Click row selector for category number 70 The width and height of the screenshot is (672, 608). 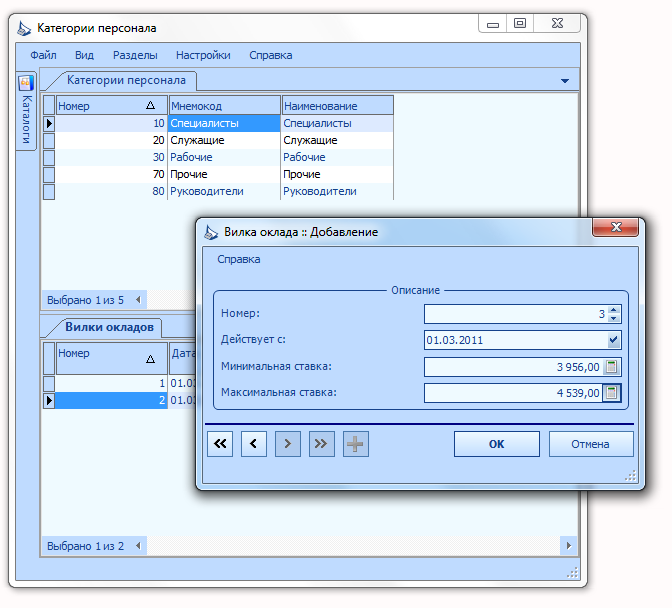49,174
